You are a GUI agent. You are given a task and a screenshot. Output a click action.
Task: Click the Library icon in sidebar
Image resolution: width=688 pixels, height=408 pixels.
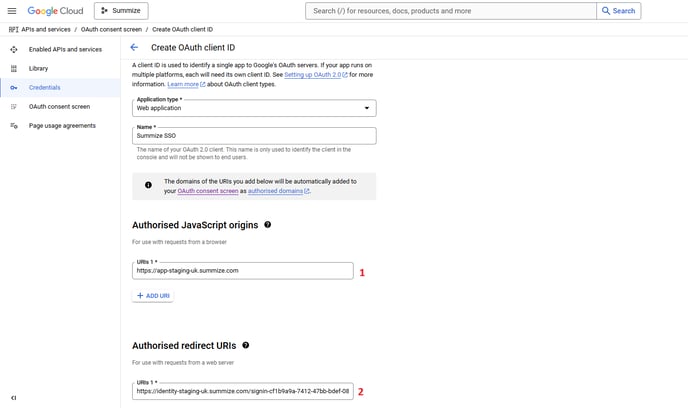click(x=14, y=68)
